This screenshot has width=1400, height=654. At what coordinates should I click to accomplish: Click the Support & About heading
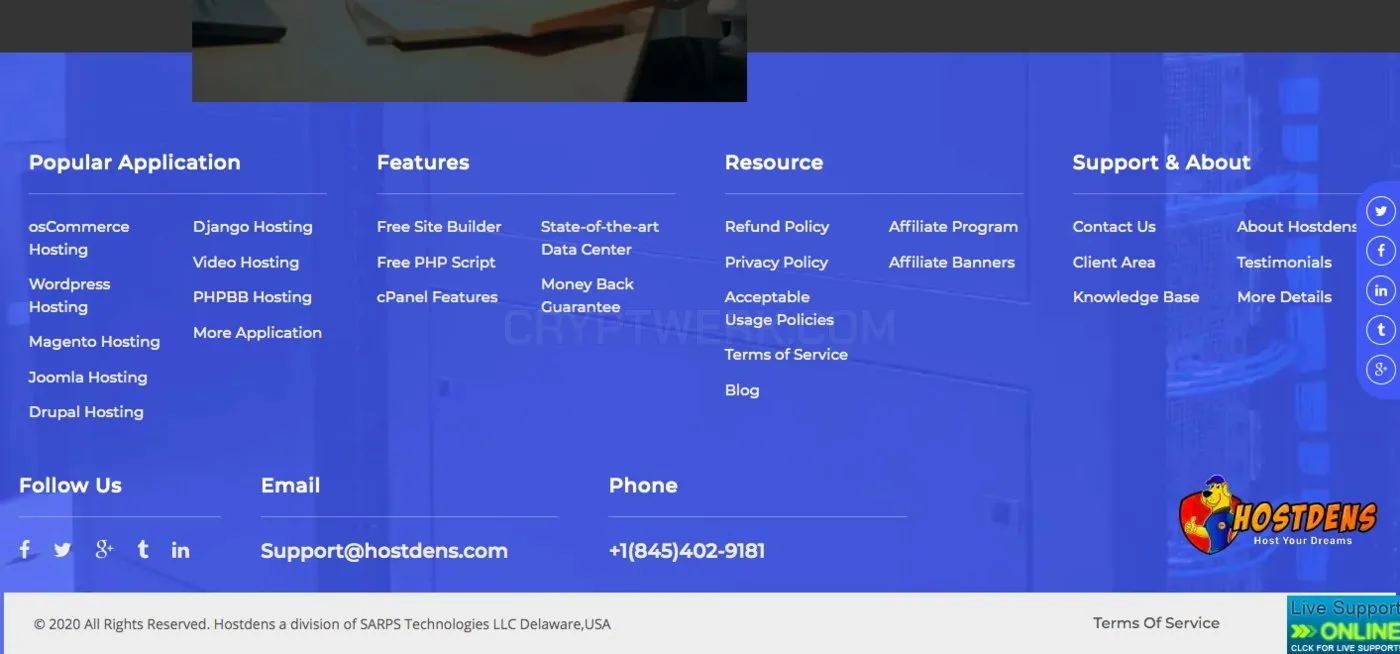[1162, 162]
